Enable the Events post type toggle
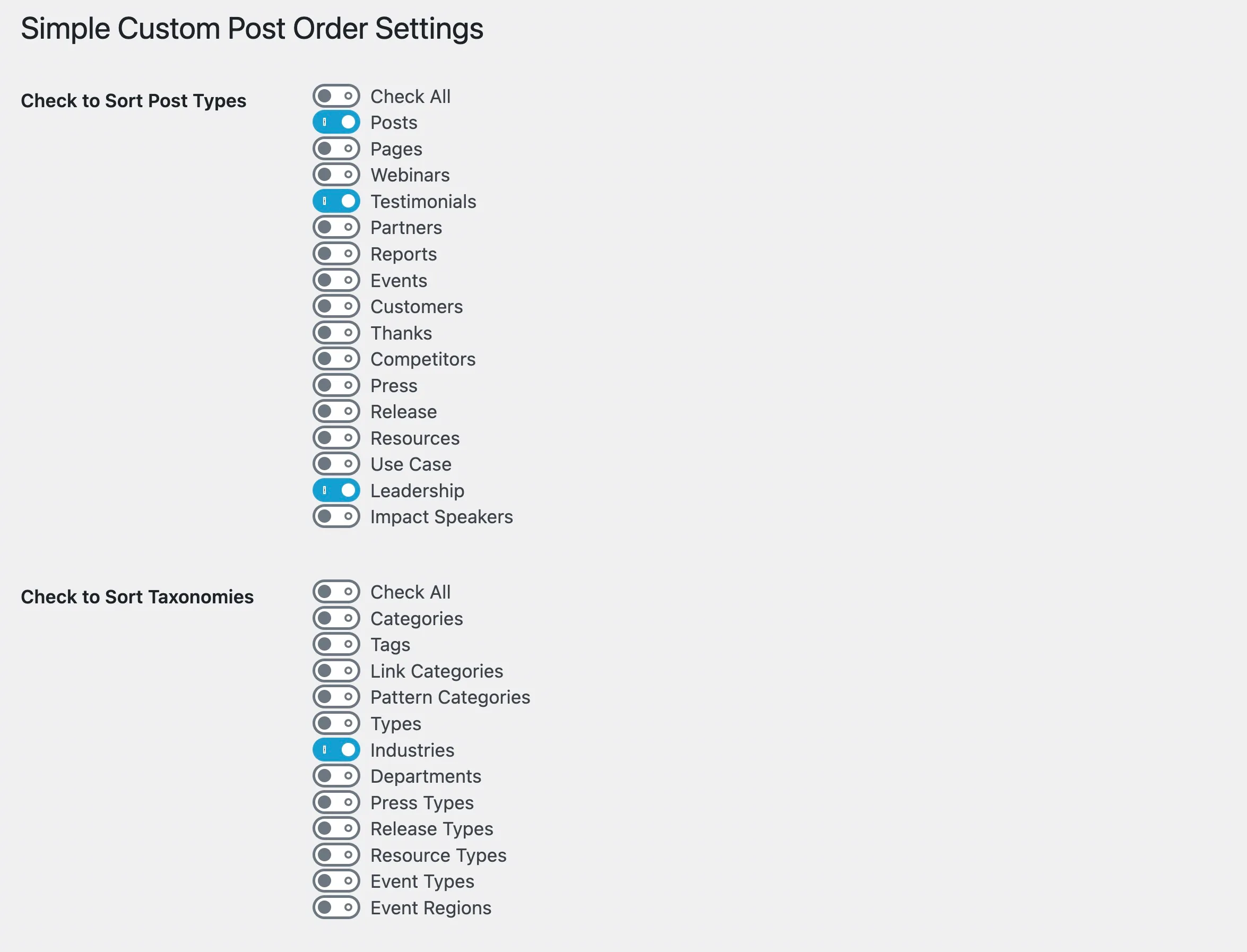Image resolution: width=1247 pixels, height=952 pixels. click(x=336, y=280)
